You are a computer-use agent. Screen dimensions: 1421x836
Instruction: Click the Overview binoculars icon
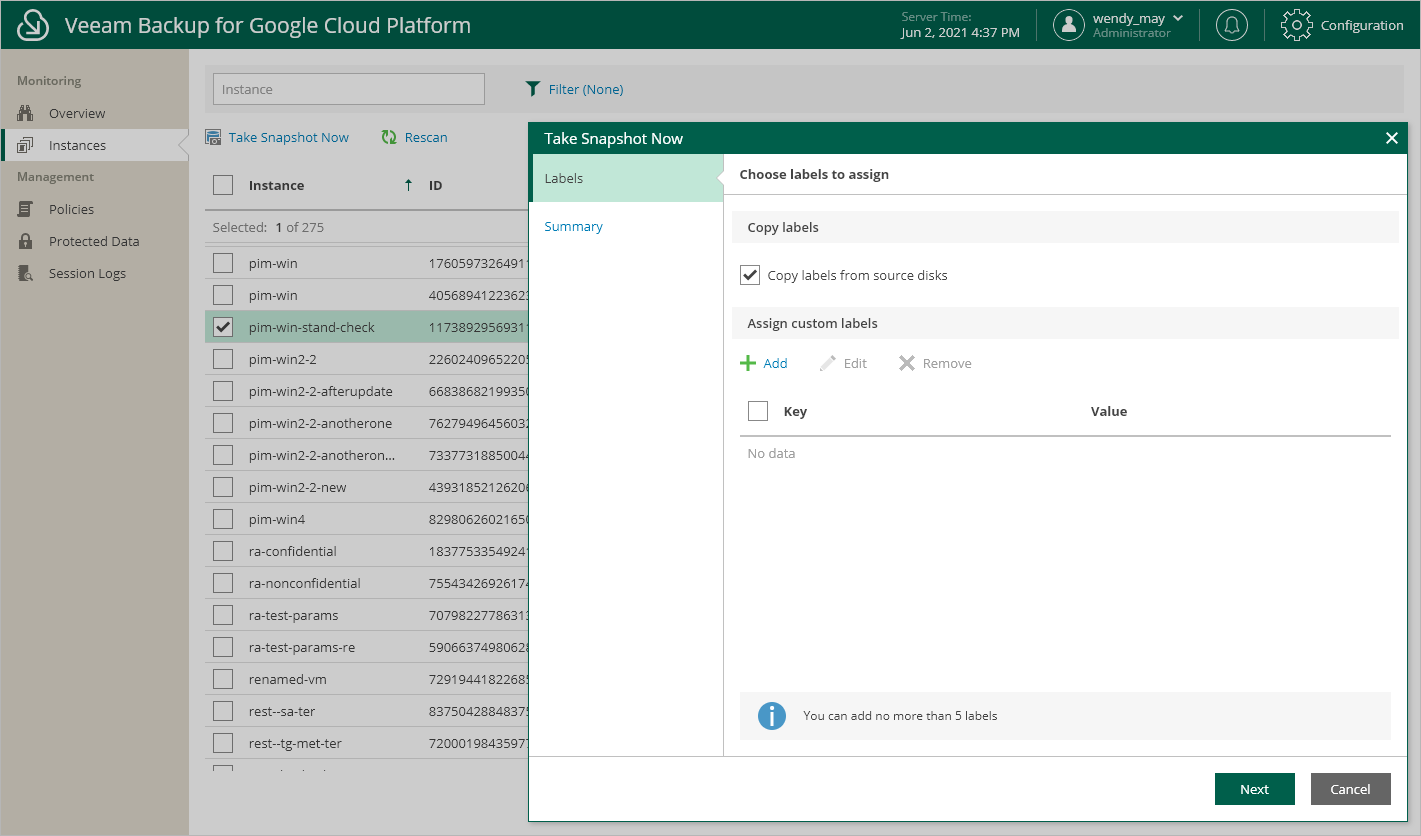[26, 113]
